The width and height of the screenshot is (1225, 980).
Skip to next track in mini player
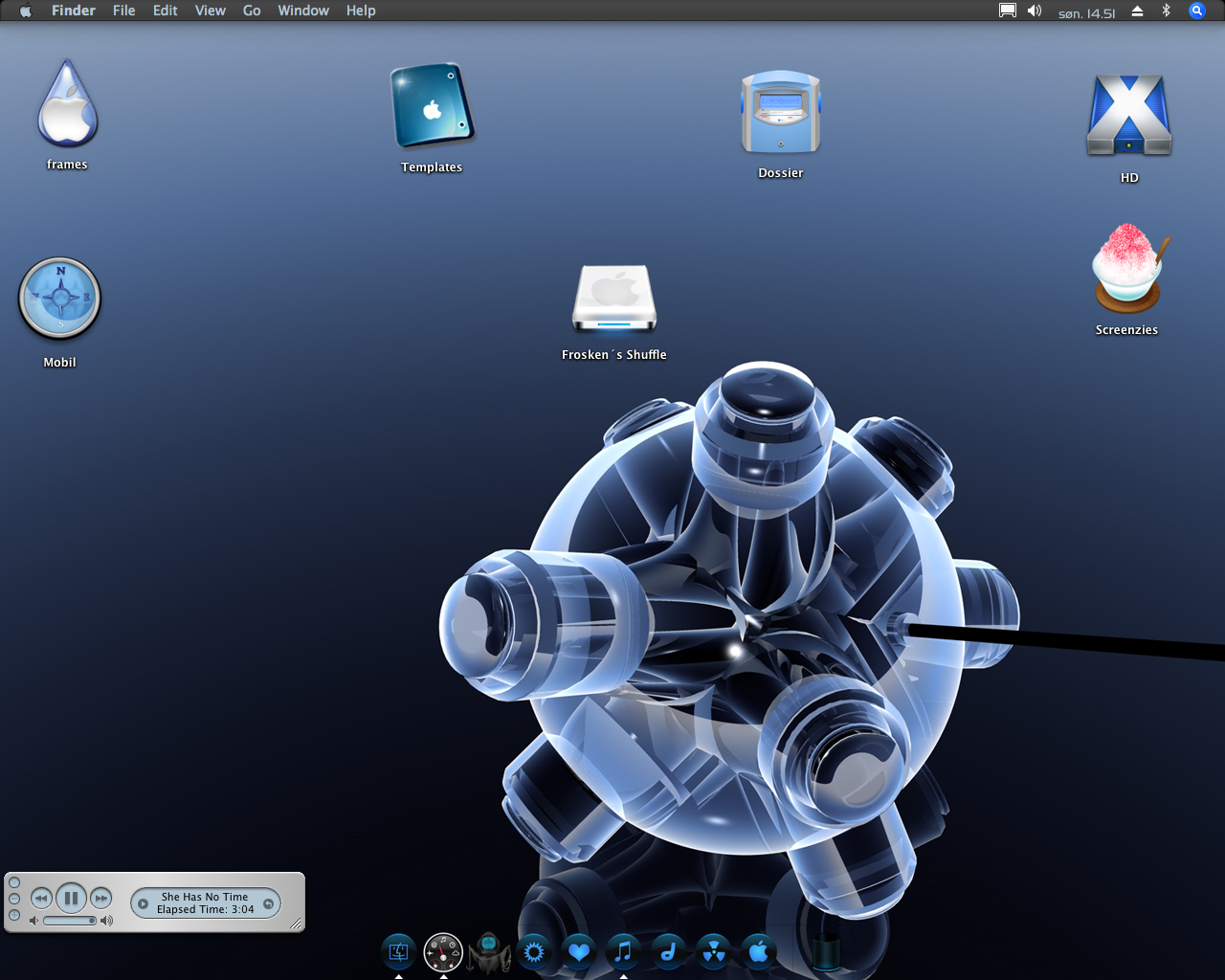coord(100,898)
